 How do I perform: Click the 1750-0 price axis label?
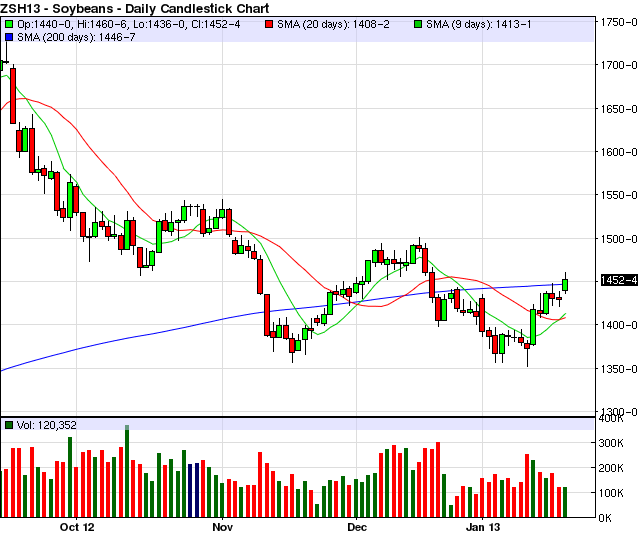click(x=619, y=22)
